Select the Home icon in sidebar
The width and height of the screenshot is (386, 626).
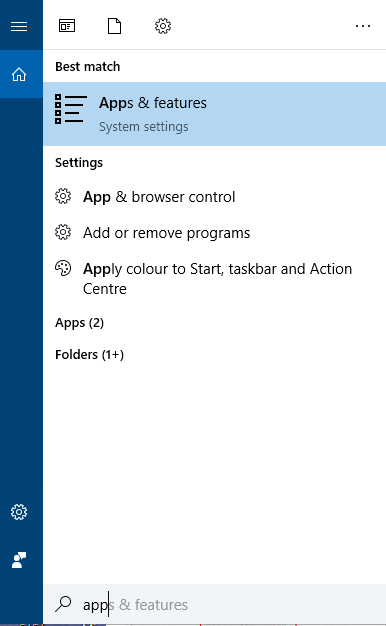point(19,74)
